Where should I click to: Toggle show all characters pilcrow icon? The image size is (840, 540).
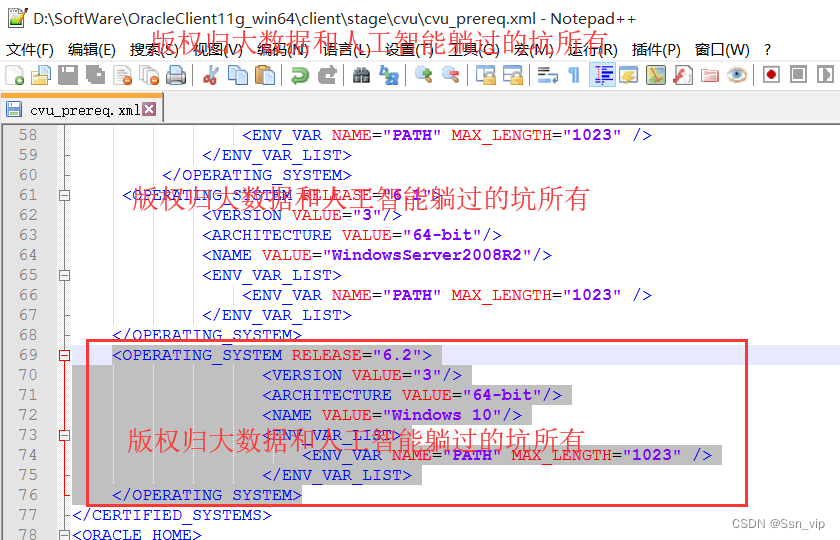click(574, 75)
